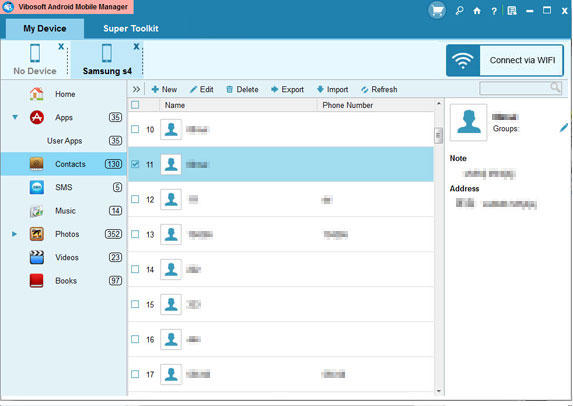Click the large contact avatar in details panel
Screen dimensions: 573x406
tap(468, 122)
